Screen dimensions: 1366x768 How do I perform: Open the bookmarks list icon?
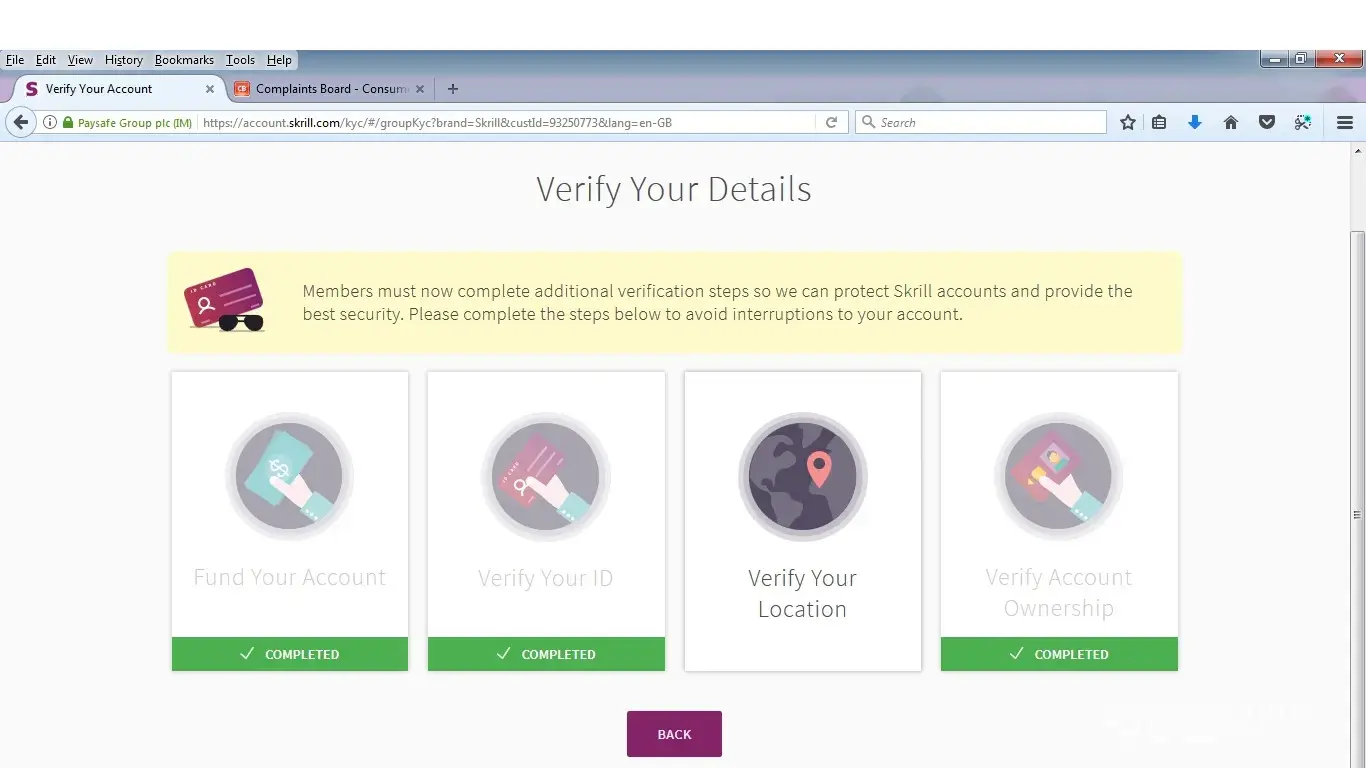(1159, 122)
